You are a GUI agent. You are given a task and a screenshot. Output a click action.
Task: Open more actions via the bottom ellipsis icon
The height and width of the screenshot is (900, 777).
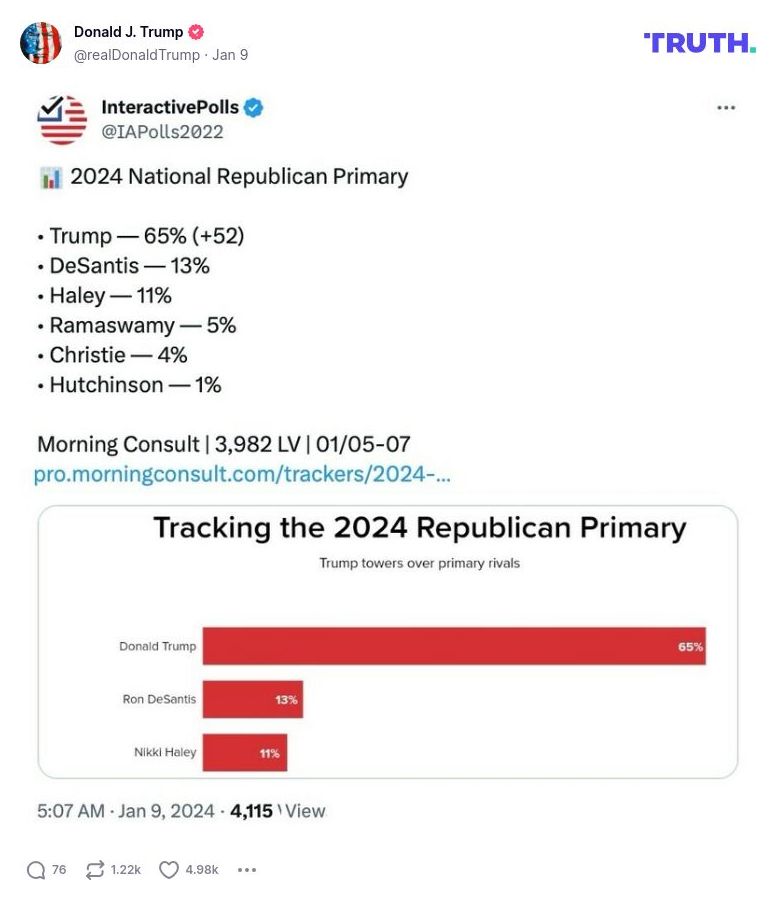(x=246, y=870)
